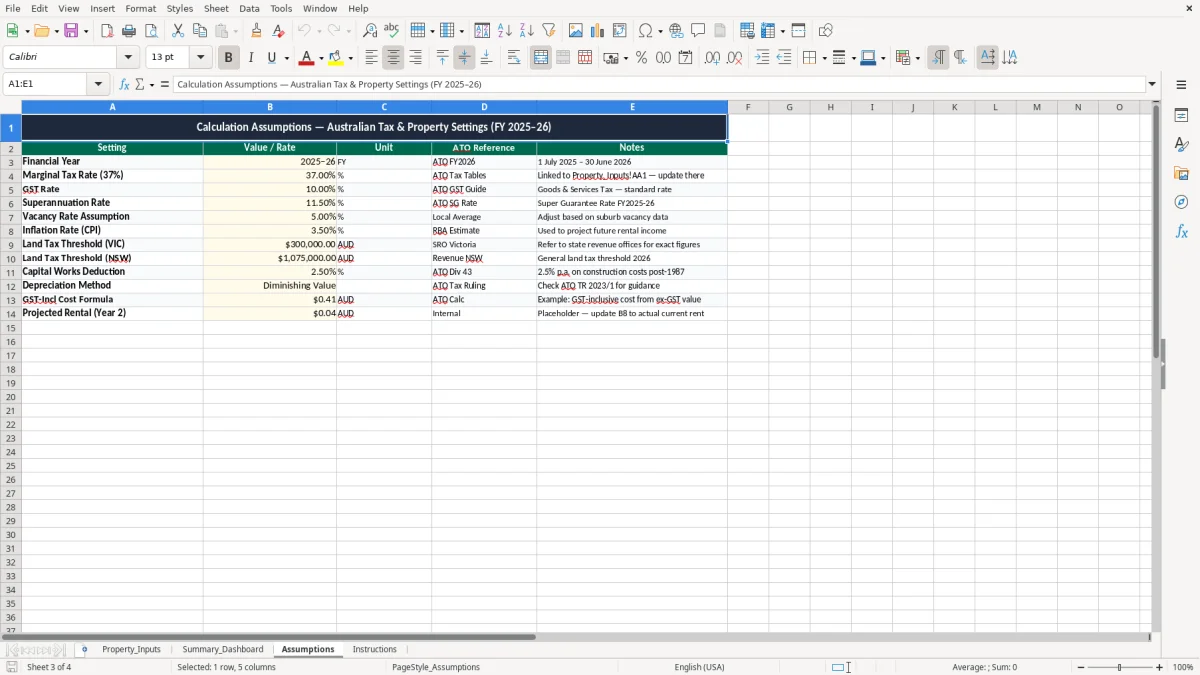Insert a comment using toolbar icon
The height and width of the screenshot is (675, 1200).
tap(698, 31)
